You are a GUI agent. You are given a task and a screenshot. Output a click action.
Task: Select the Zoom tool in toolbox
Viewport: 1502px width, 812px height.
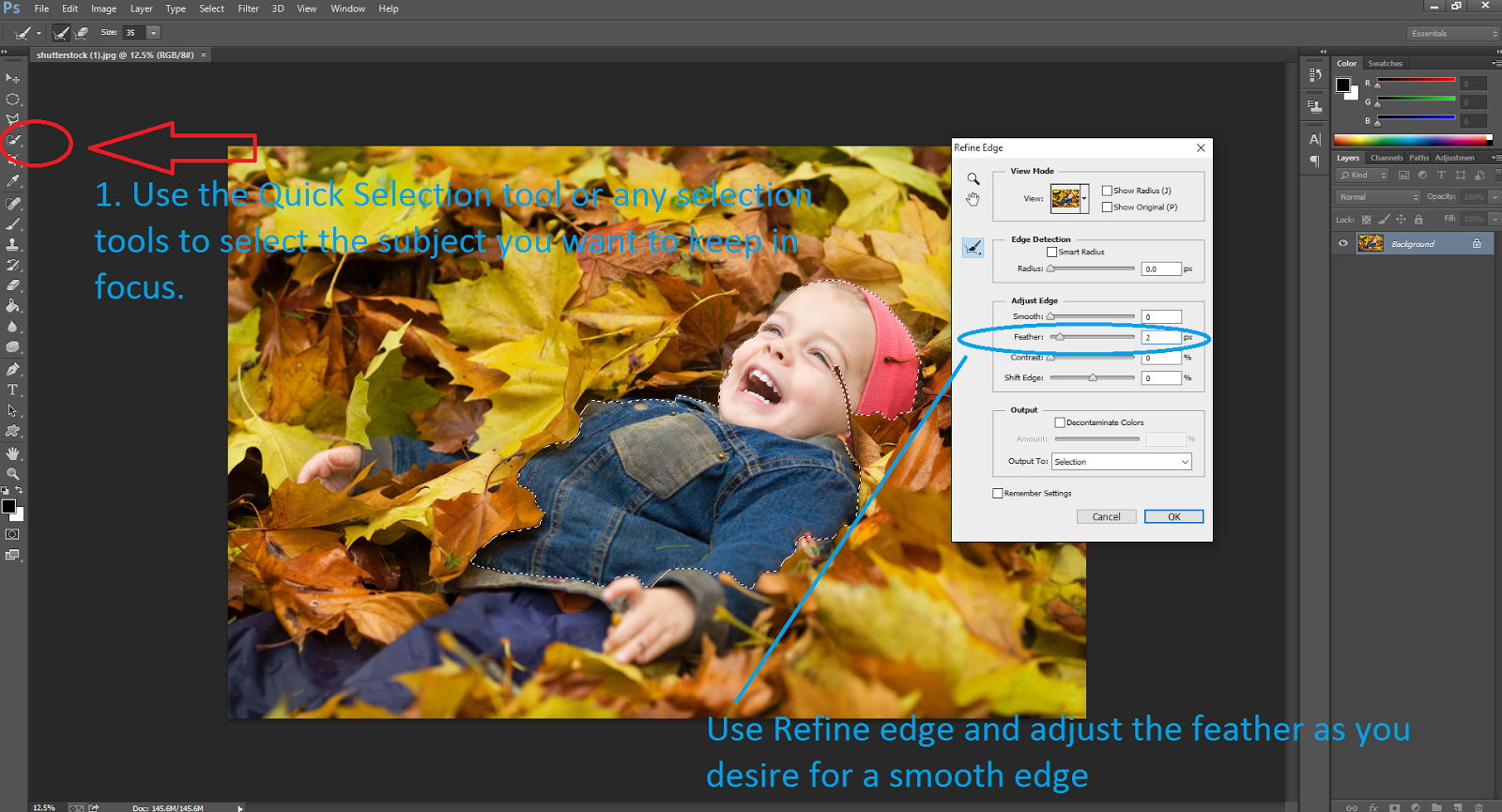(x=12, y=474)
